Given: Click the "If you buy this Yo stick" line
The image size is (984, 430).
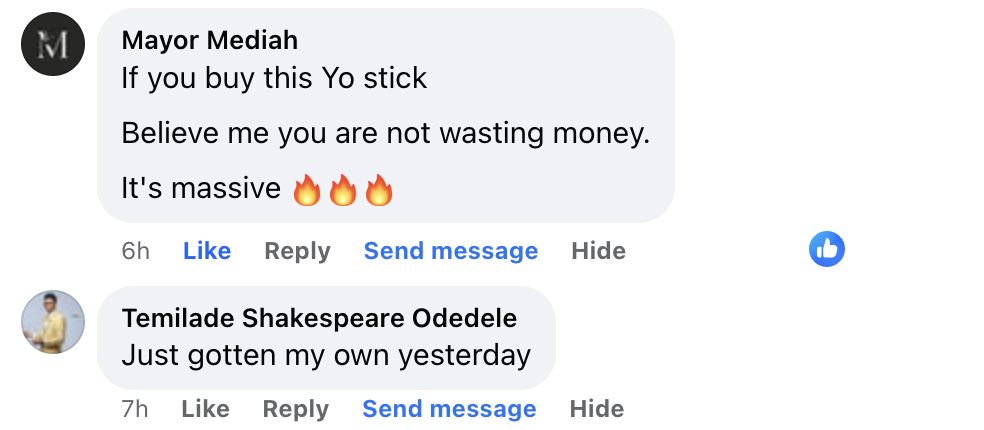Looking at the screenshot, I should click(274, 78).
